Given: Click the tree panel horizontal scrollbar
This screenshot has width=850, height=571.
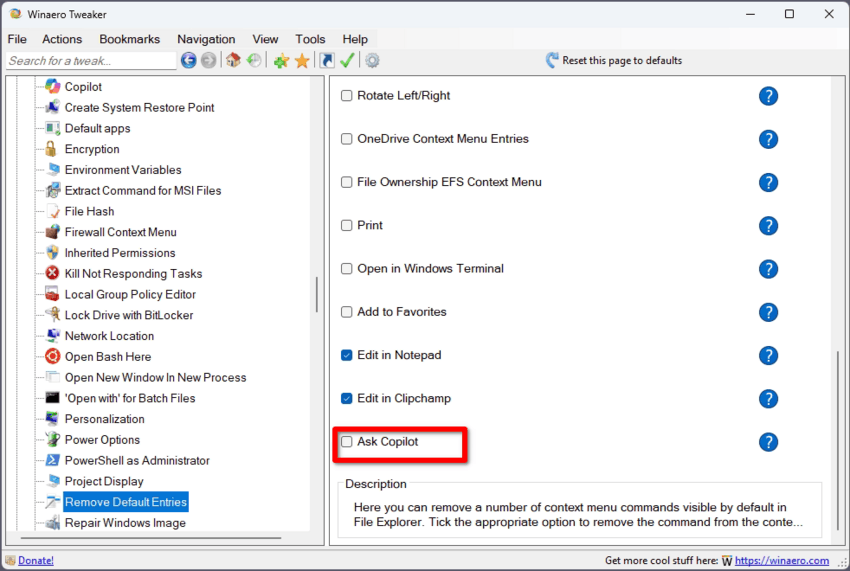Looking at the screenshot, I should pyautogui.click(x=151, y=538).
